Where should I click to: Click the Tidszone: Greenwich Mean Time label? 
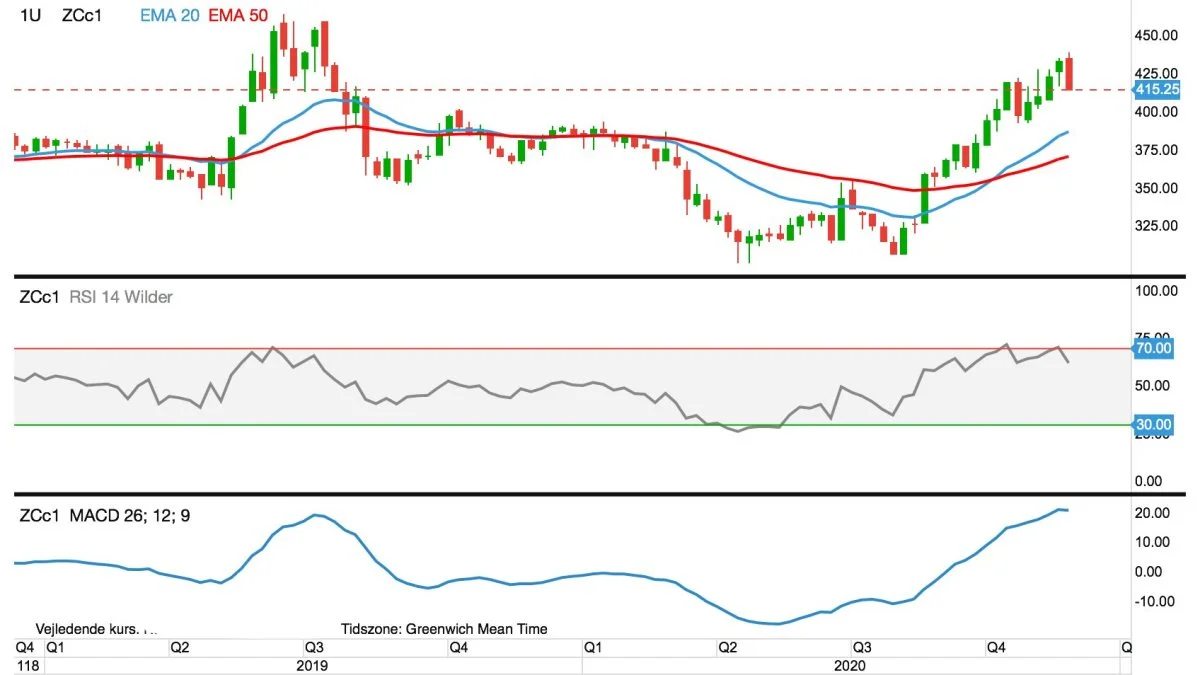tap(444, 629)
